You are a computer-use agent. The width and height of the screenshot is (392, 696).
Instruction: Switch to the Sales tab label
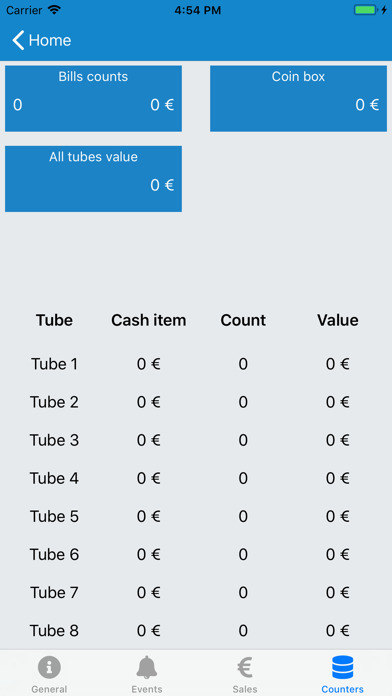pyautogui.click(x=245, y=689)
